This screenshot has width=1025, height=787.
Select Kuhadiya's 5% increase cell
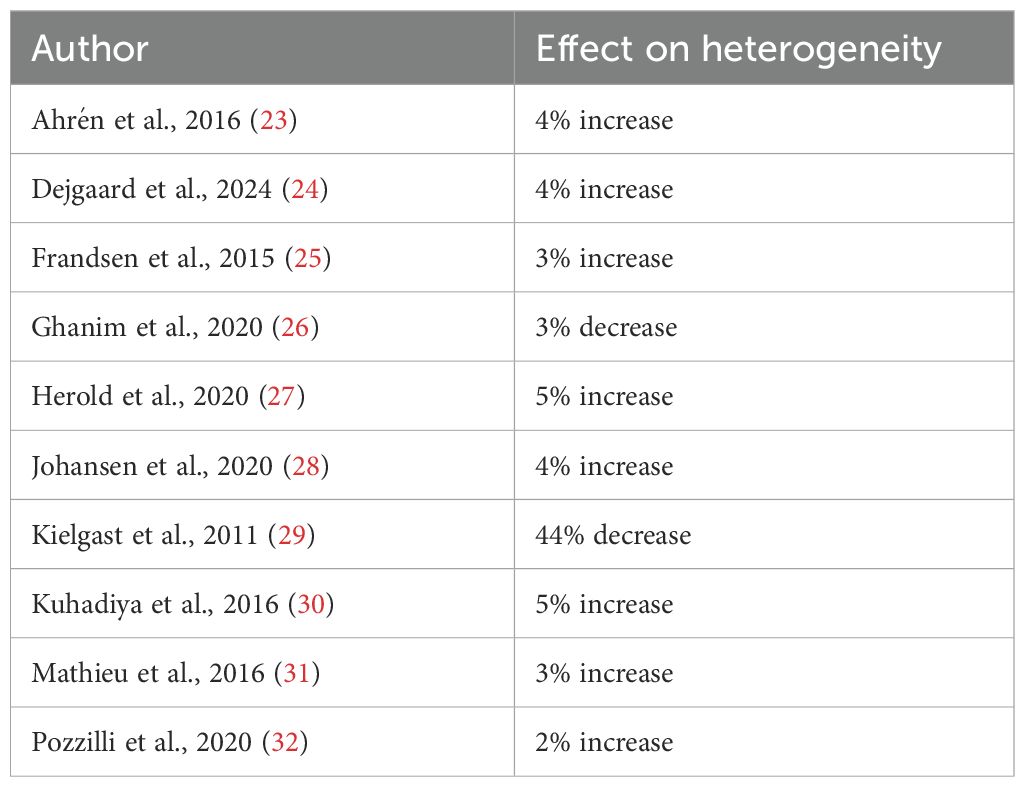click(x=604, y=604)
